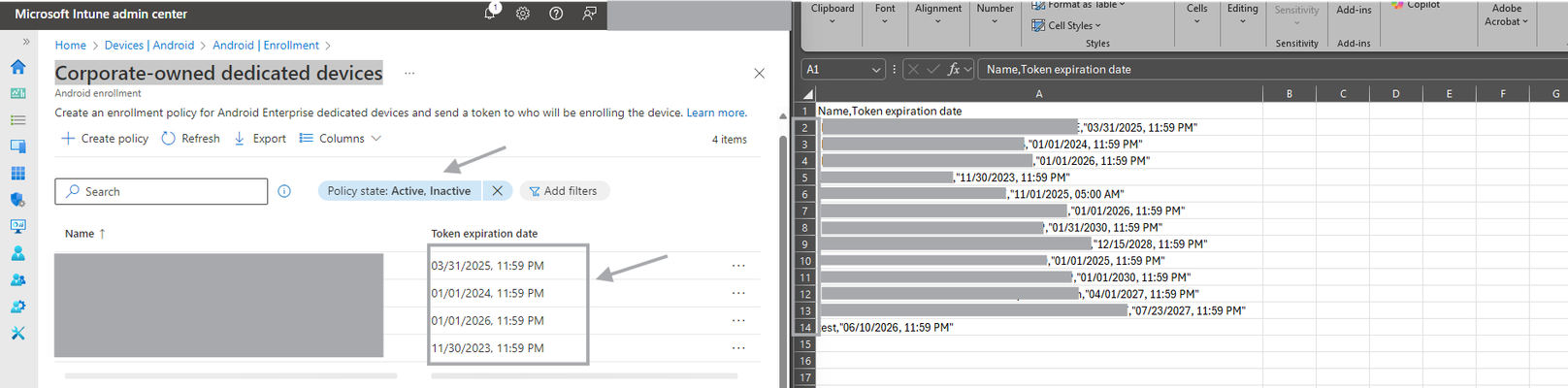This screenshot has width=1568, height=388.
Task: Open row menu for 01/01/2026 token
Action: (738, 321)
